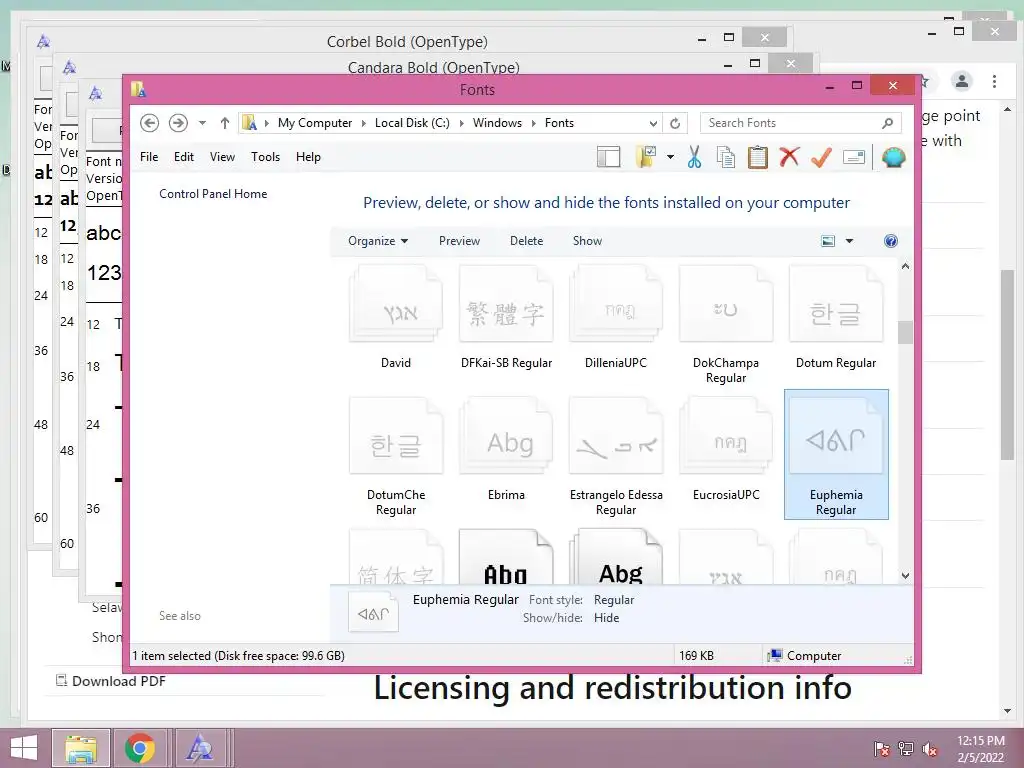Go up one folder level arrow
This screenshot has height=768, width=1024.
coord(225,123)
